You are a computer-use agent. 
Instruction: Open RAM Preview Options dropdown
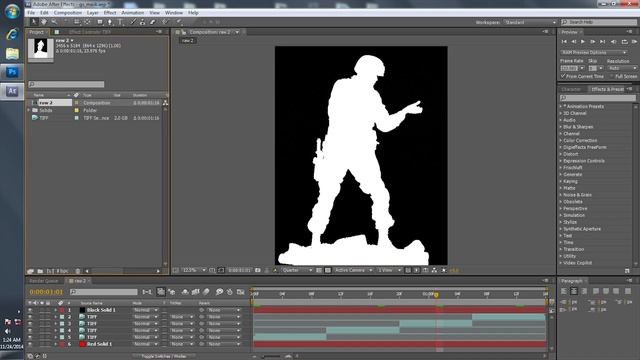coord(593,53)
